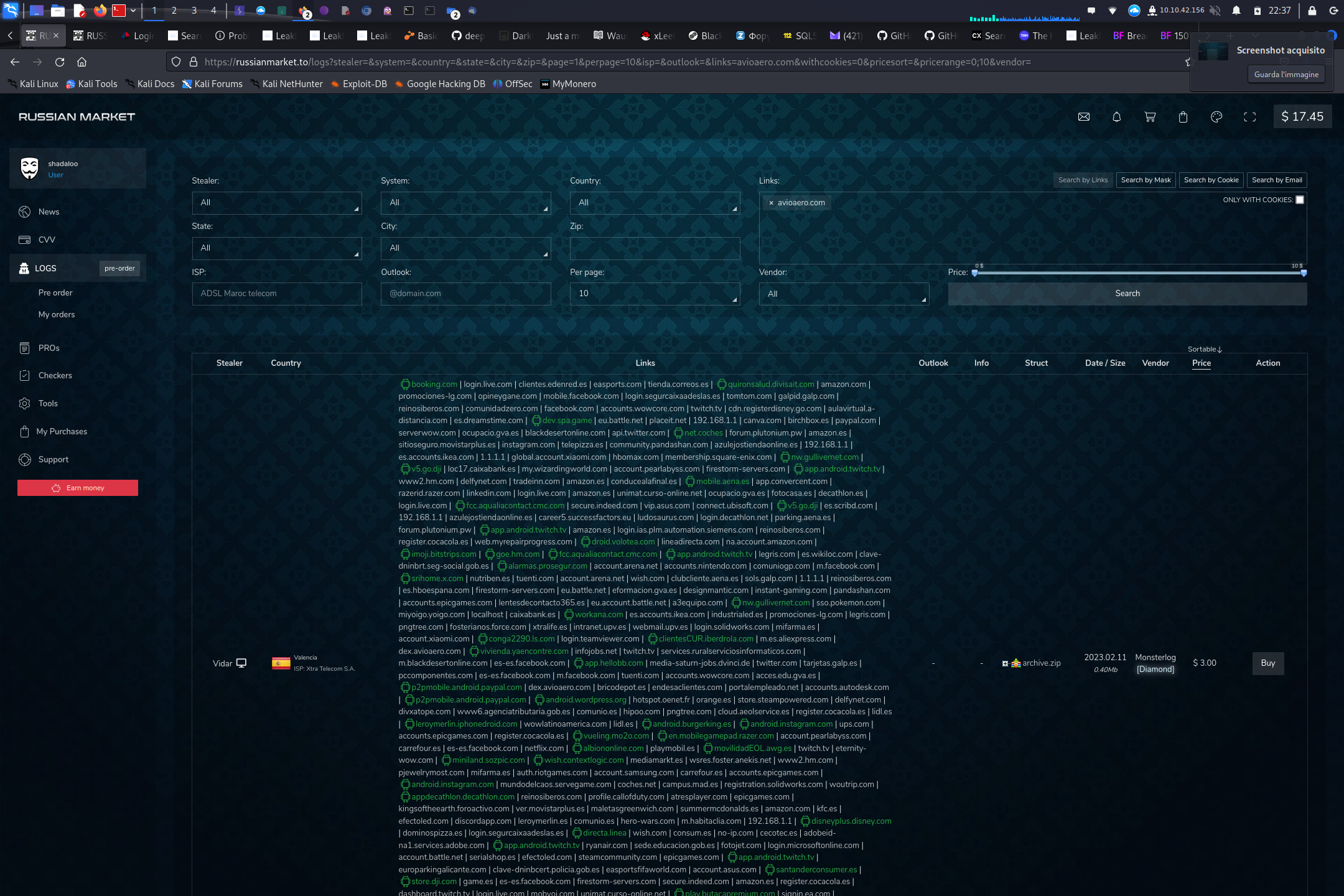
Task: Launch Firefox from the top panel
Action: click(100, 11)
